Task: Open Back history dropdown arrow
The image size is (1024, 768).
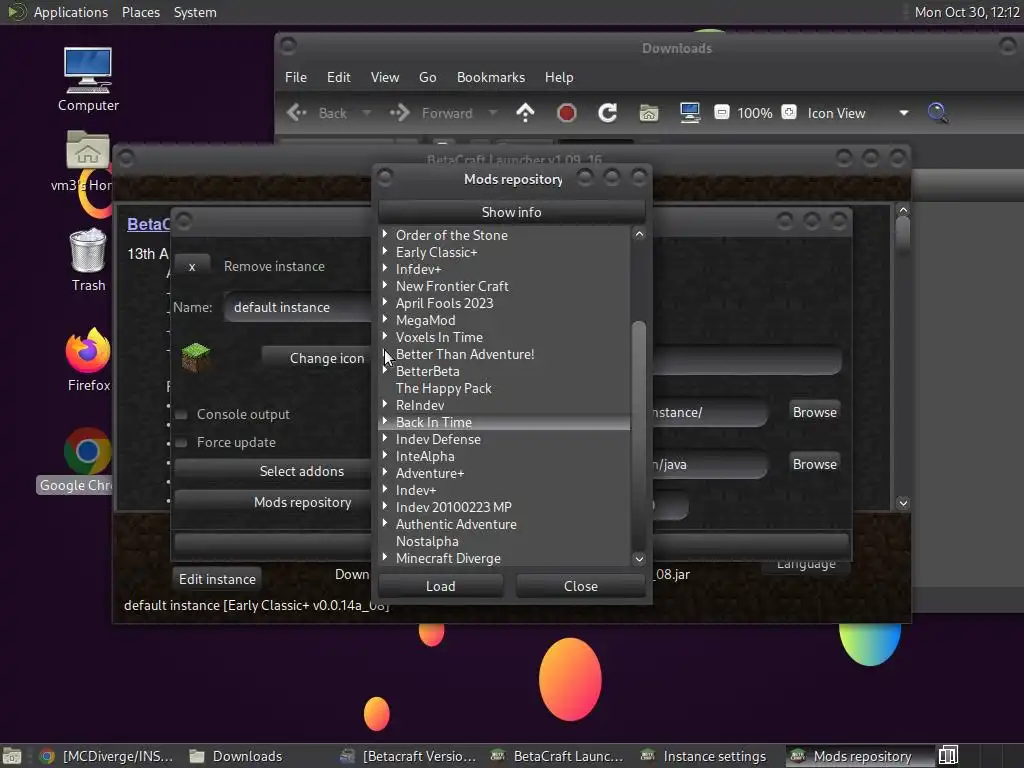Action: click(x=366, y=113)
